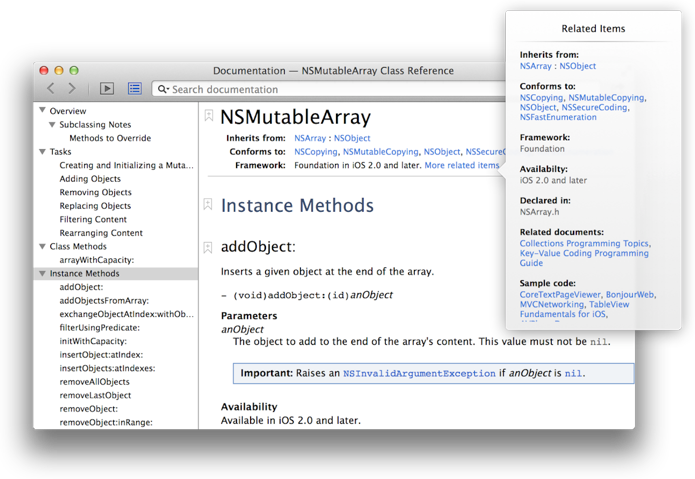
Task: Open NSCopying link in Related Items popover
Action: tap(541, 97)
